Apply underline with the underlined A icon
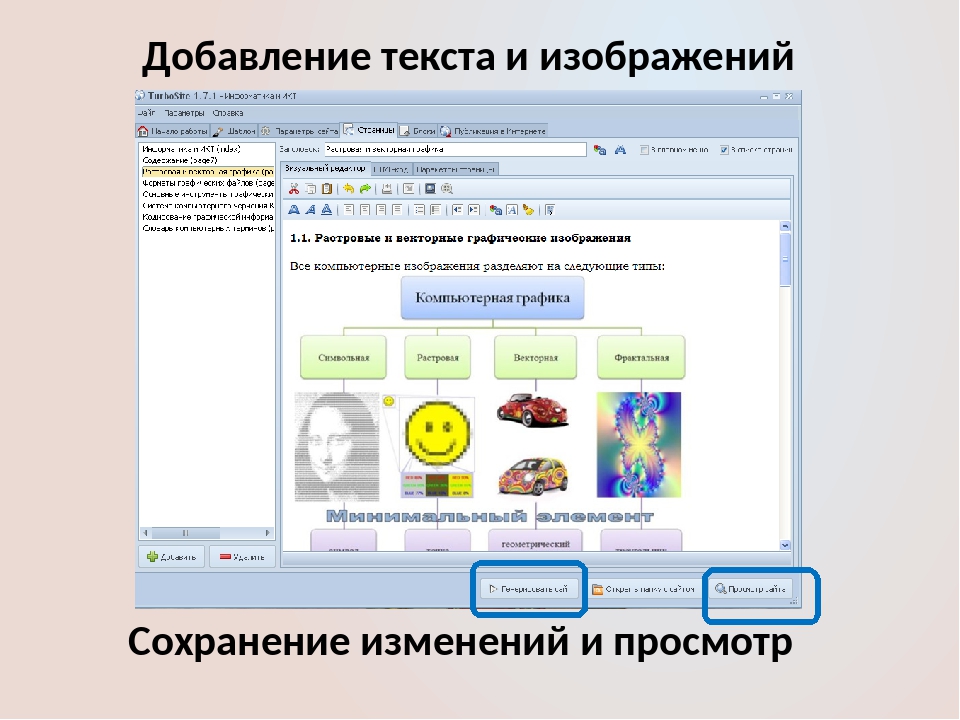This screenshot has width=960, height=720. coord(326,210)
